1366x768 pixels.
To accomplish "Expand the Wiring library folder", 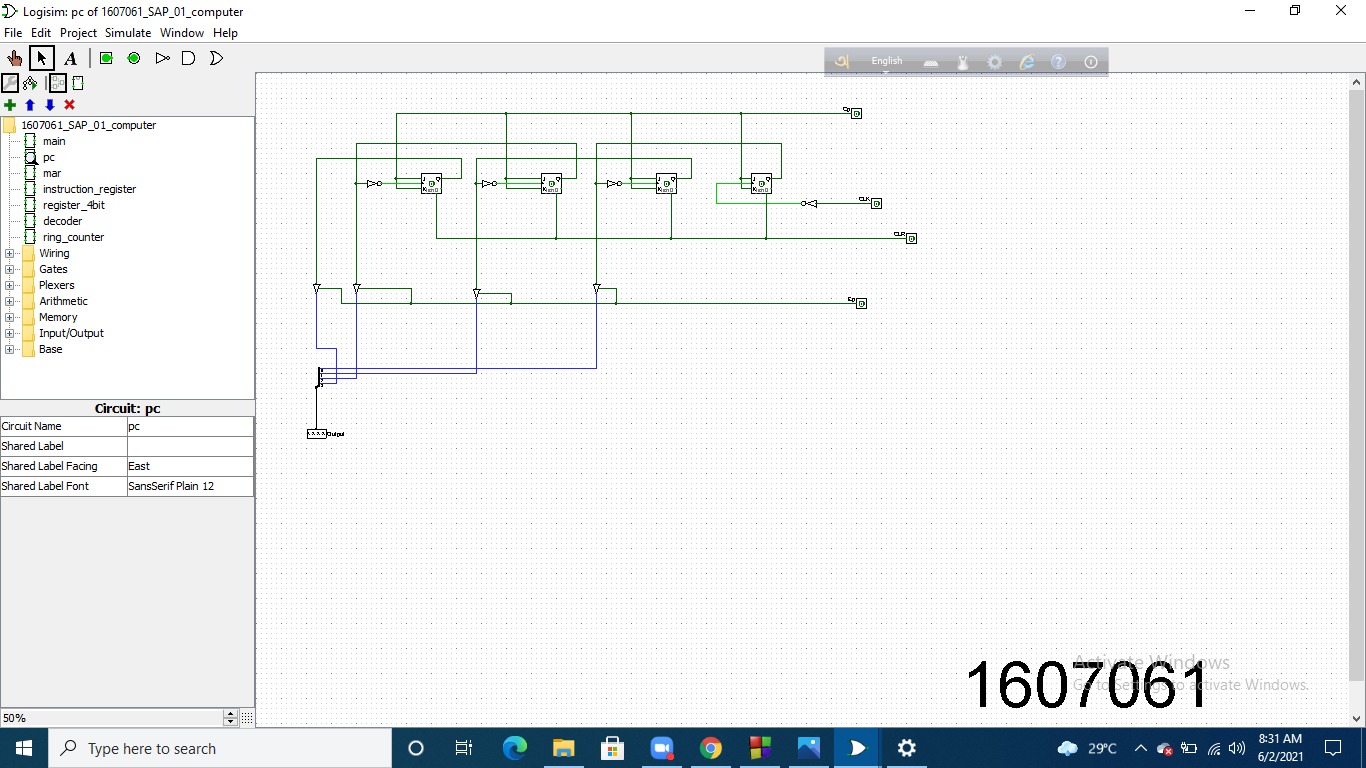I will [8, 253].
